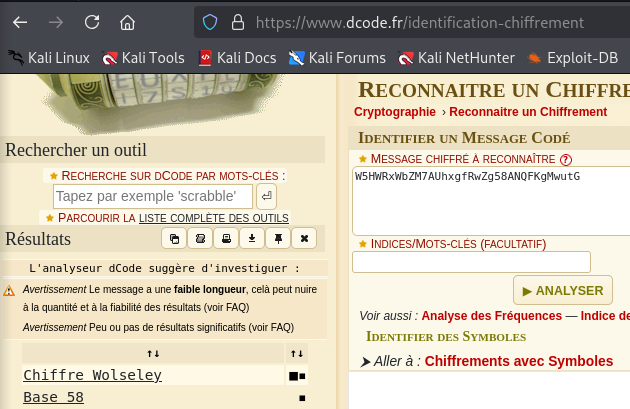The width and height of the screenshot is (630, 409).
Task: Pin the results with the pushpin icon
Action: [278, 239]
